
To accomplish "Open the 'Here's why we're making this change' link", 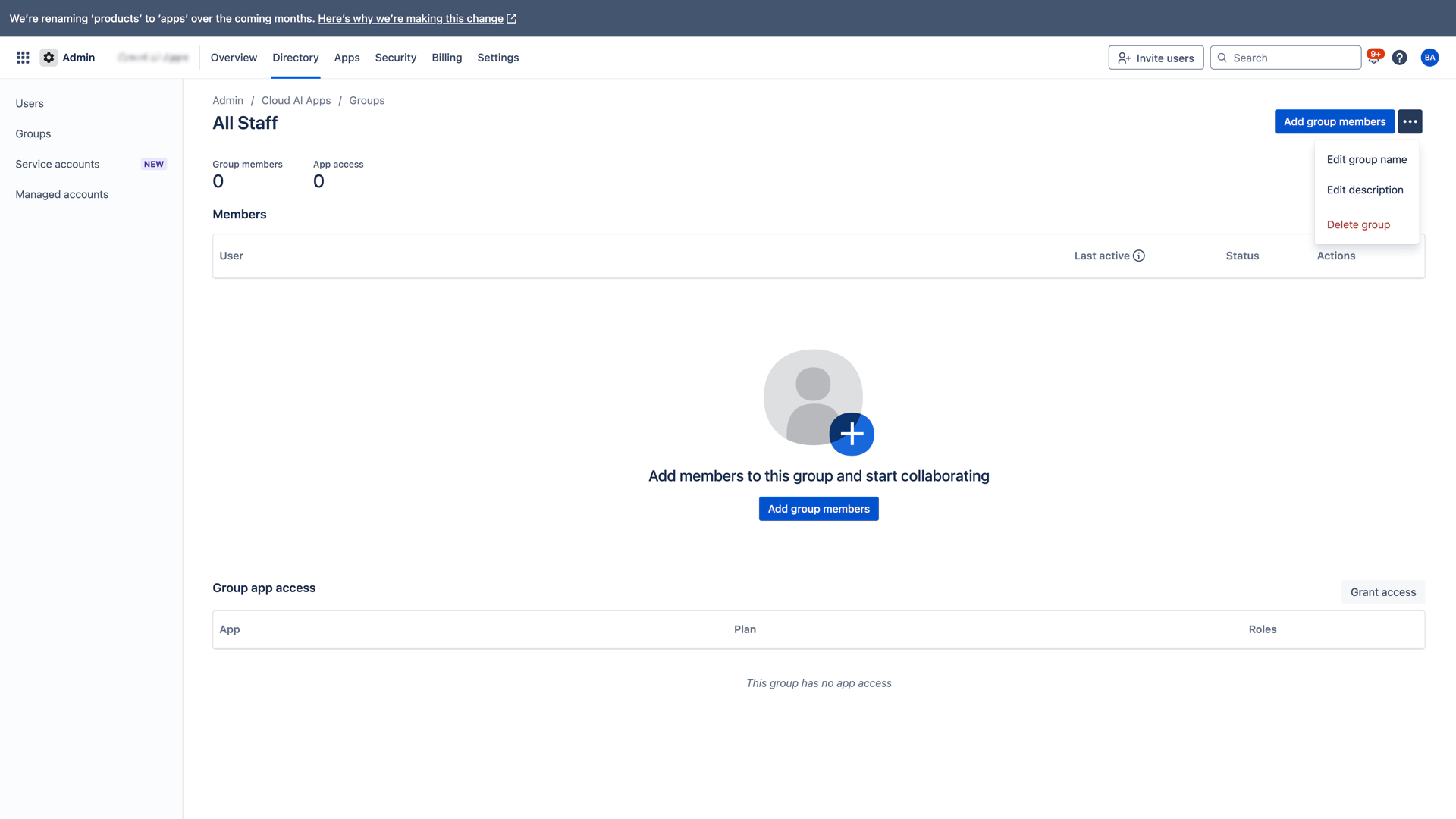I will click(410, 18).
